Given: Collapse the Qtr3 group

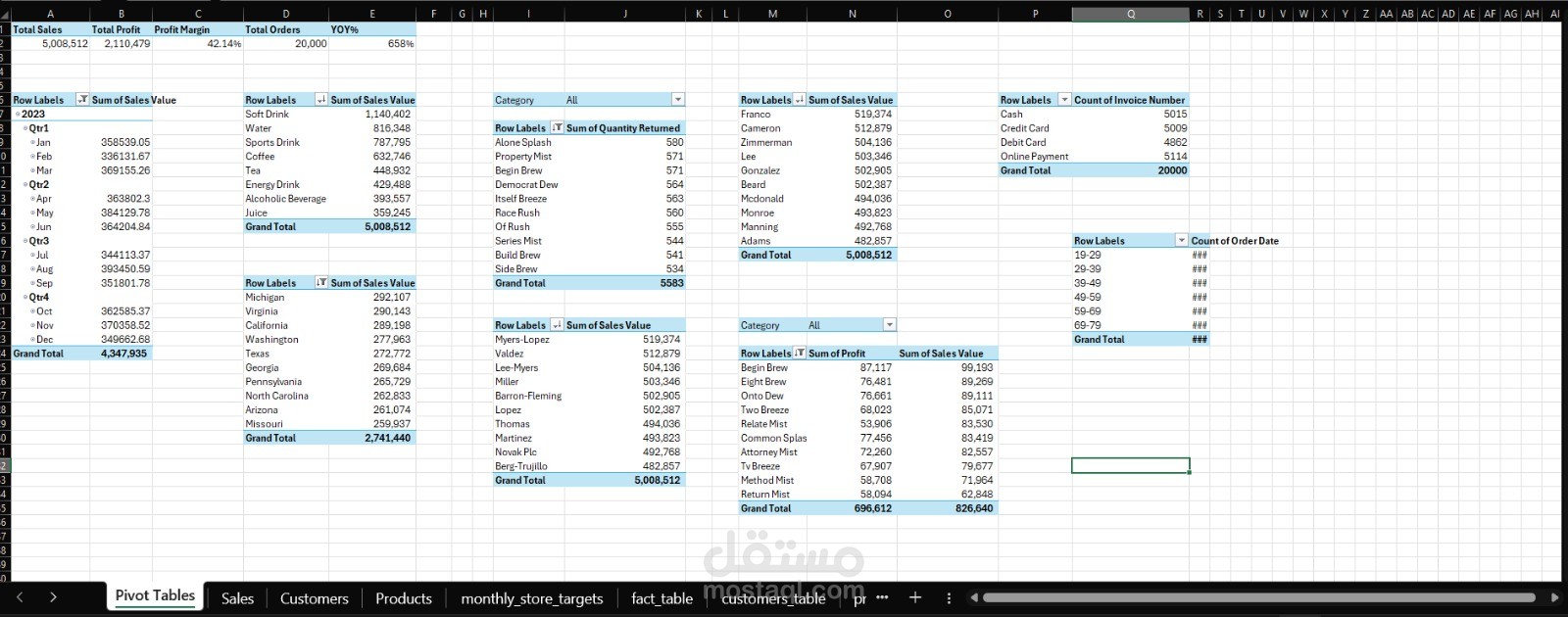Looking at the screenshot, I should (x=25, y=241).
